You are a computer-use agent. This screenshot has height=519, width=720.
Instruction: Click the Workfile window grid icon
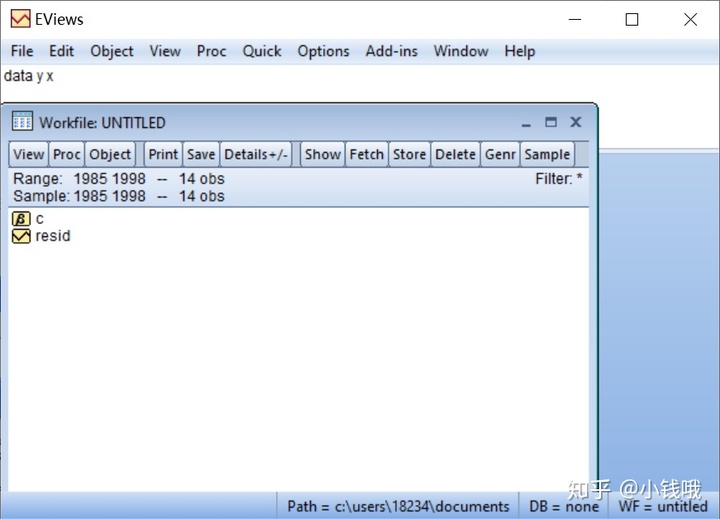(22, 122)
